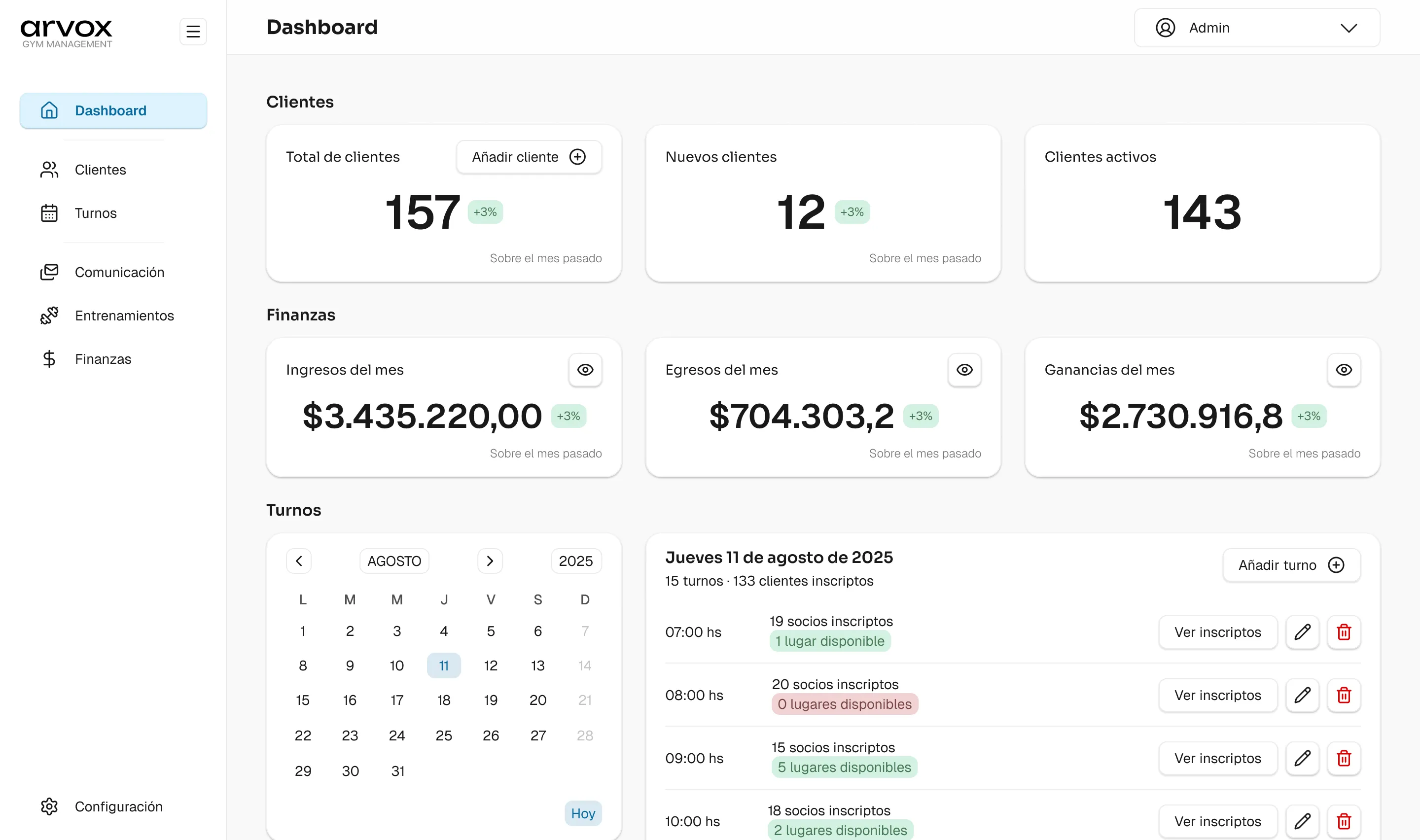View inscriptos for 09:00 hs turno
Image resolution: width=1420 pixels, height=840 pixels.
pos(1218,759)
